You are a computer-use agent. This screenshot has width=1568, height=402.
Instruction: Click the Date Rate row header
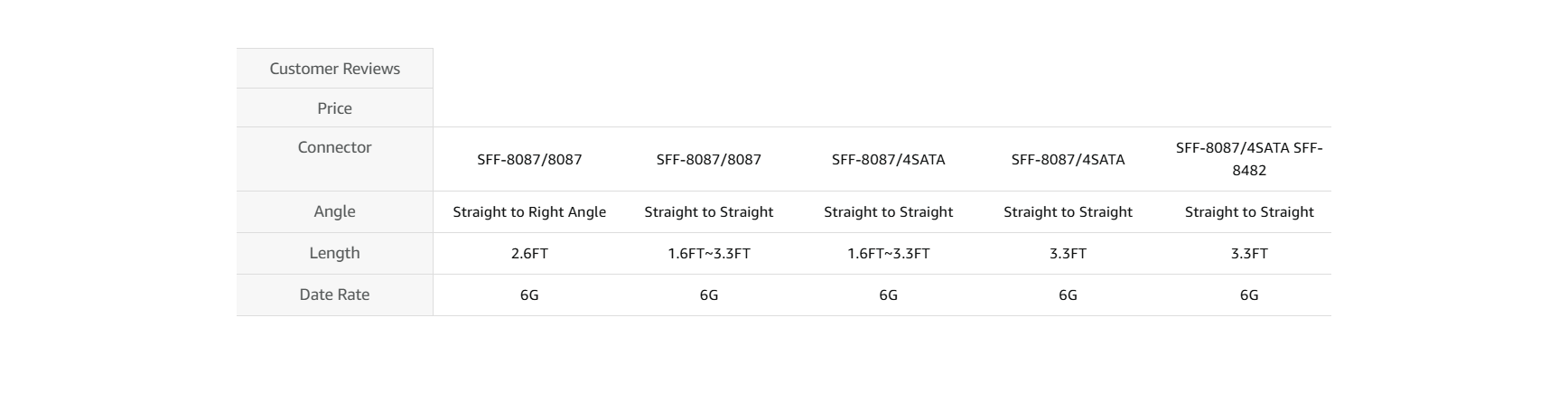coord(334,294)
